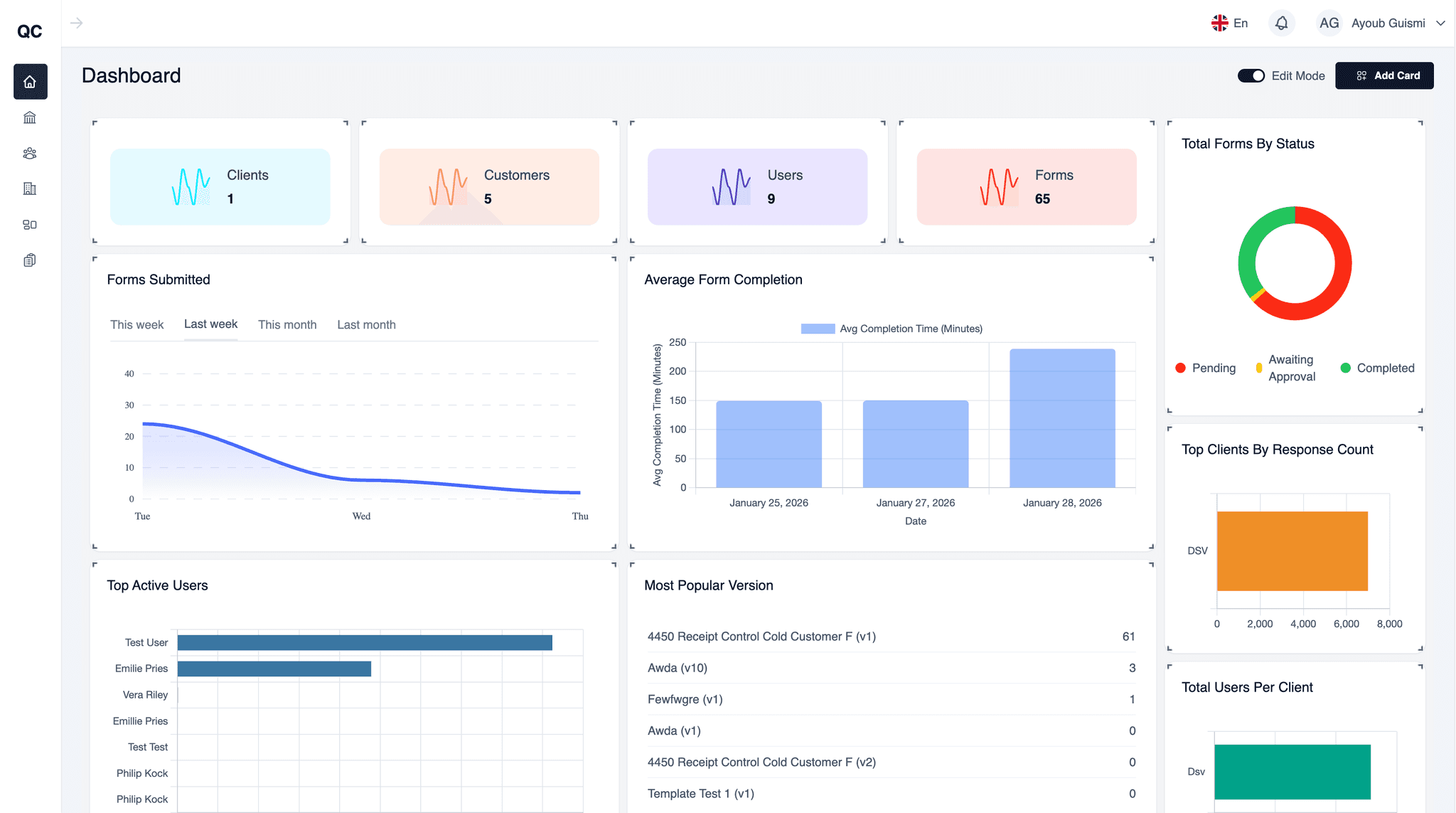Click the January 28, 2026 bar
The width and height of the screenshot is (1456, 813).
point(1062,418)
